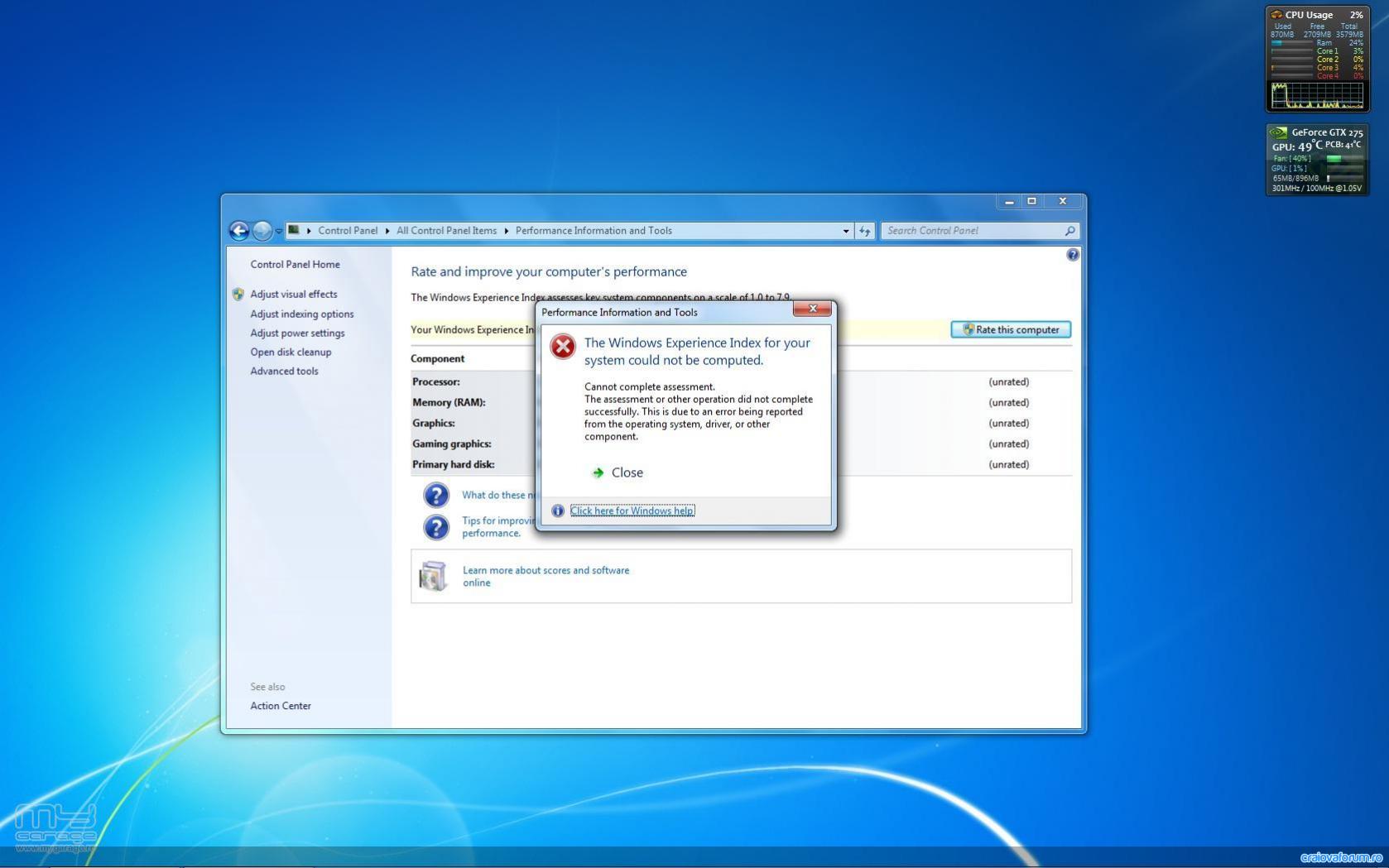The height and width of the screenshot is (868, 1389).
Task: Open Adjust visual effects
Action: tap(294, 295)
